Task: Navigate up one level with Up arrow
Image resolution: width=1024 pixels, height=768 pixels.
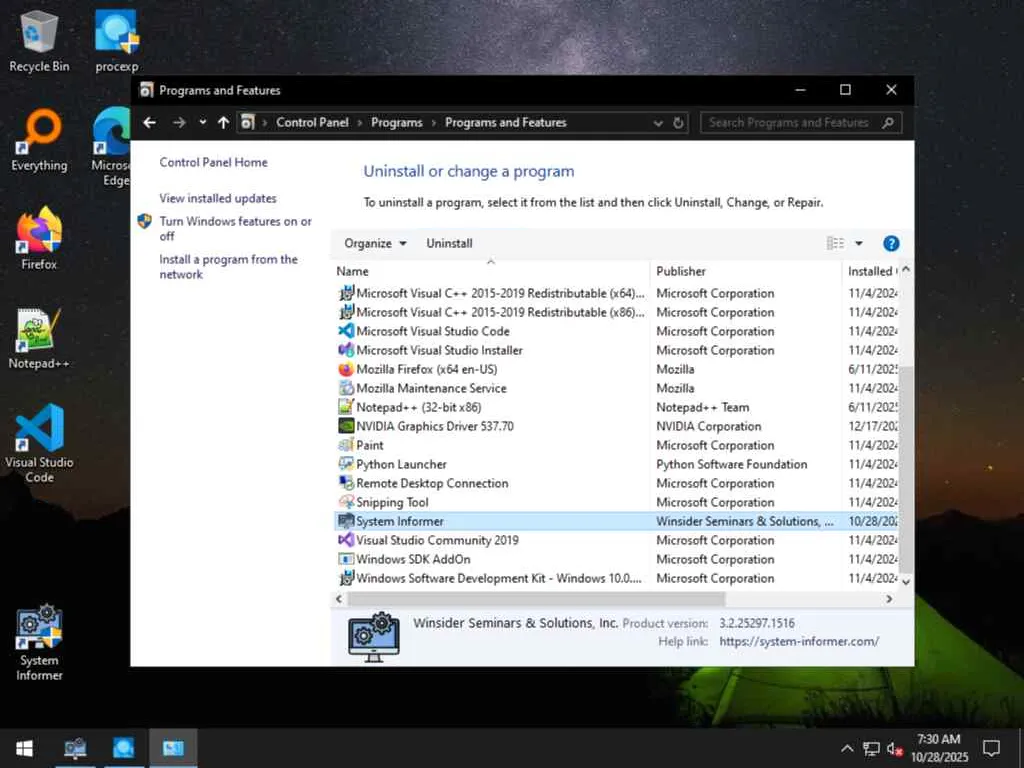Action: [223, 123]
